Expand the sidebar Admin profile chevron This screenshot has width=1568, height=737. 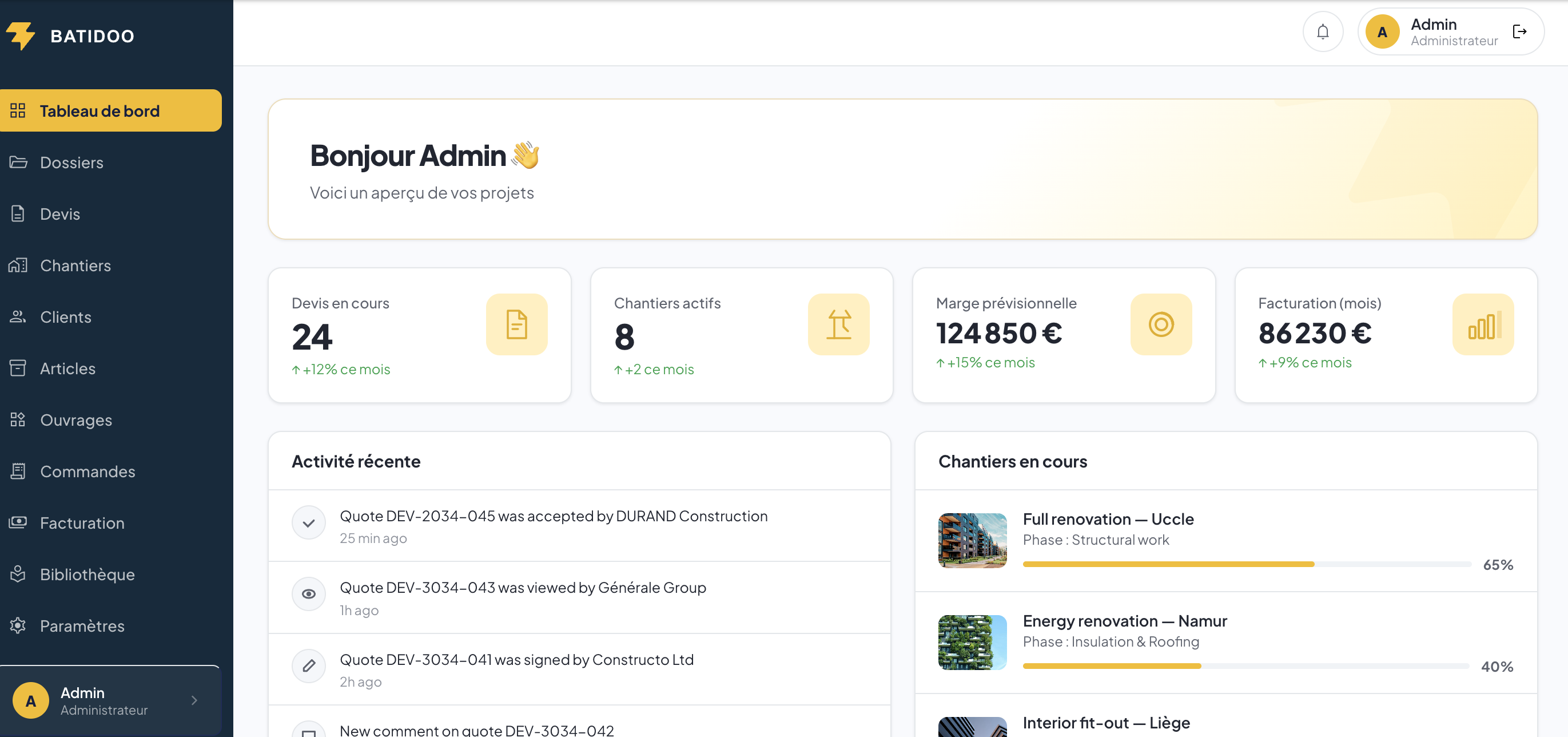click(194, 700)
